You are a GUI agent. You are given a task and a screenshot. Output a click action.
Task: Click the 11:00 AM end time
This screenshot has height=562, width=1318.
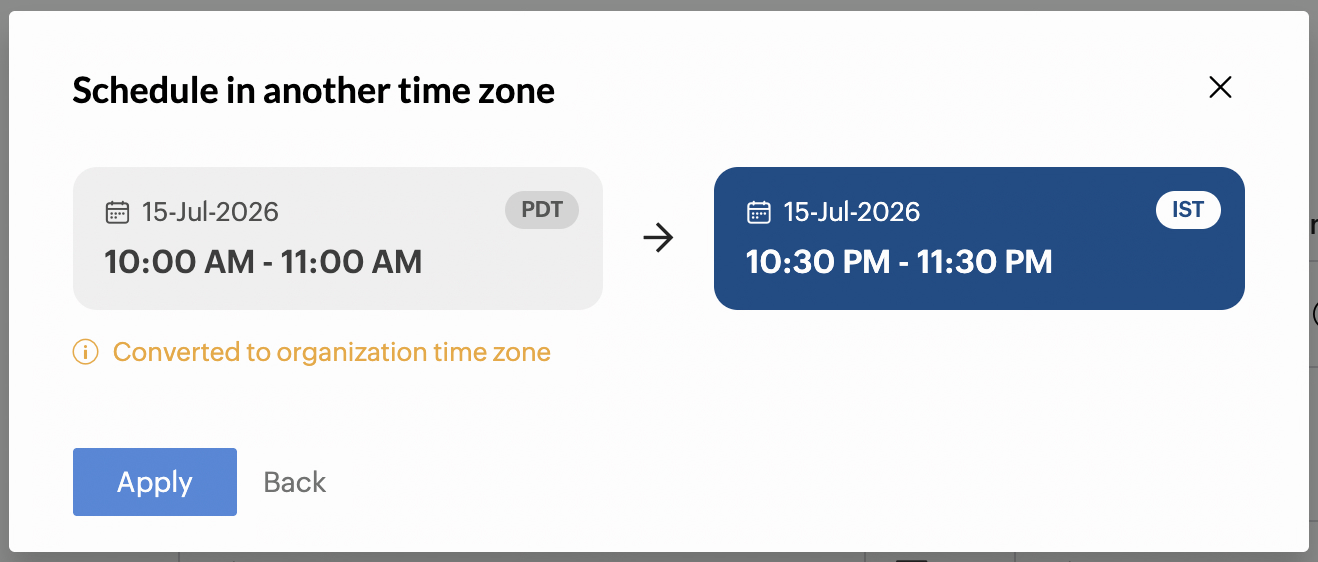coord(351,262)
